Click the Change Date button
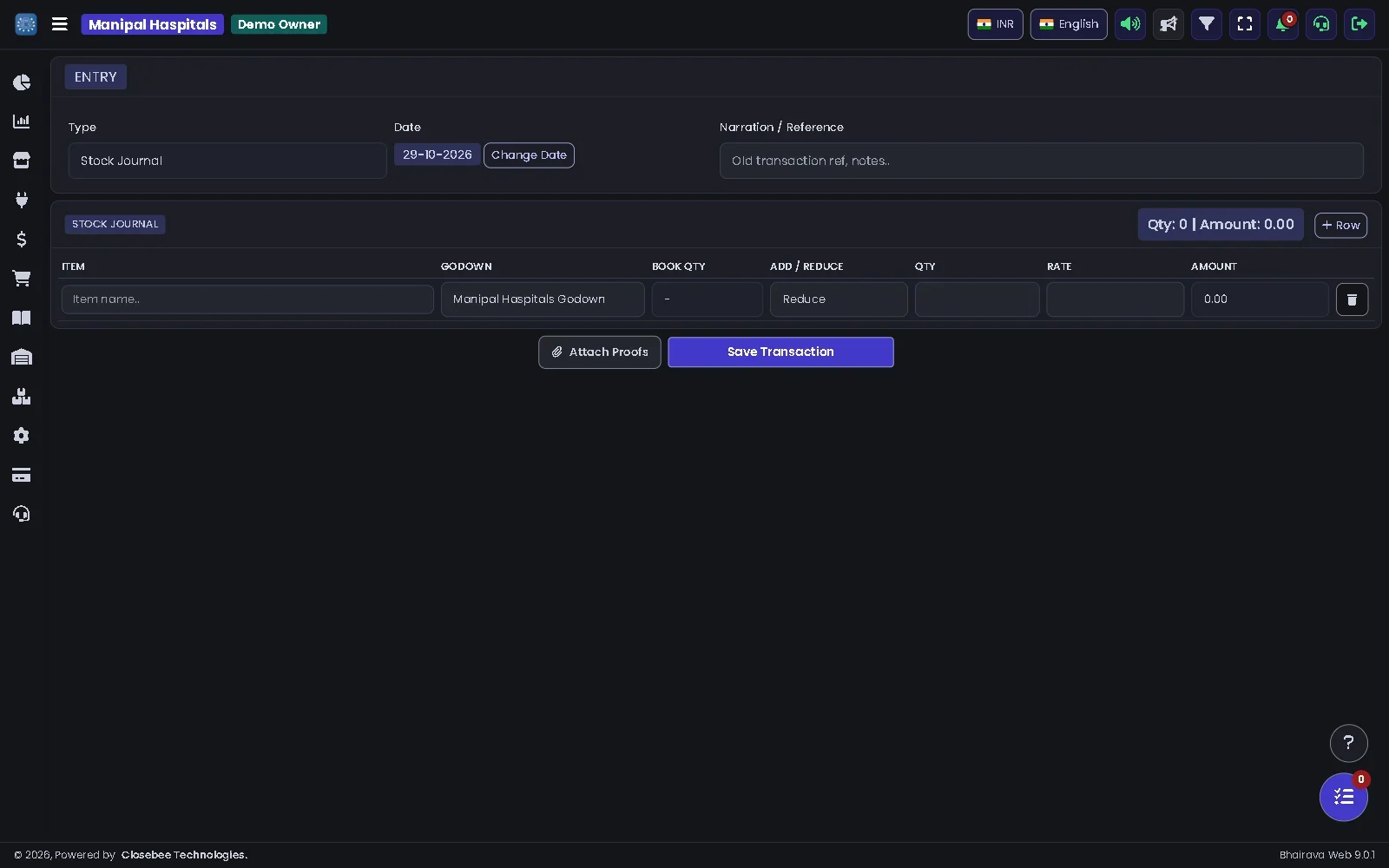This screenshot has height=868, width=1389. tap(529, 155)
